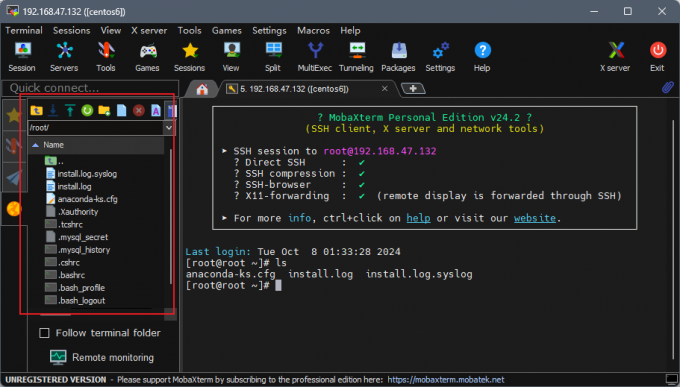Open the Help menu
680x387 pixels.
(x=350, y=30)
